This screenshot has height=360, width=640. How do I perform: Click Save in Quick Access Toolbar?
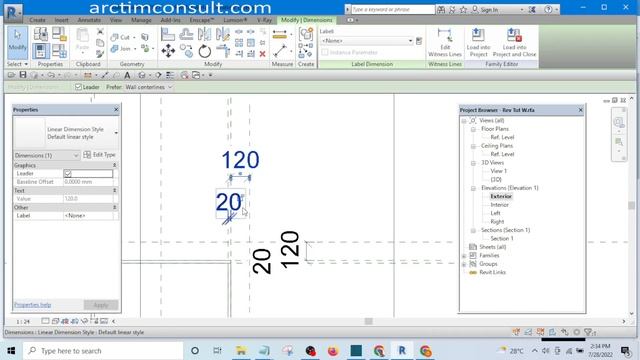[x=23, y=75]
